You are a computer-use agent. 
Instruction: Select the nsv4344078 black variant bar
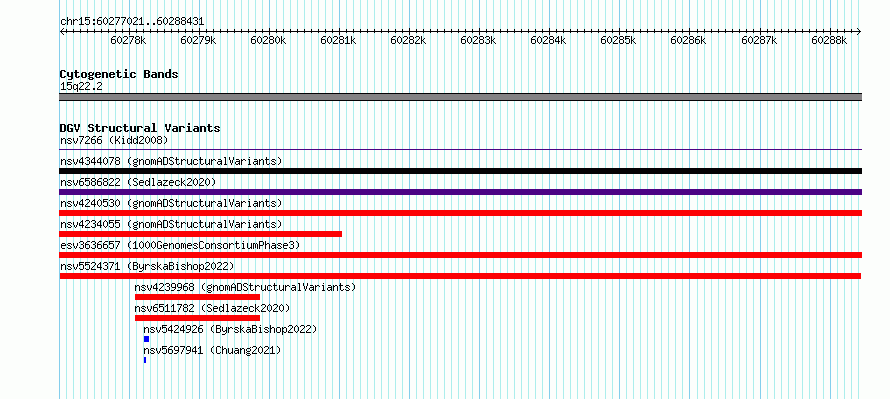click(x=460, y=171)
